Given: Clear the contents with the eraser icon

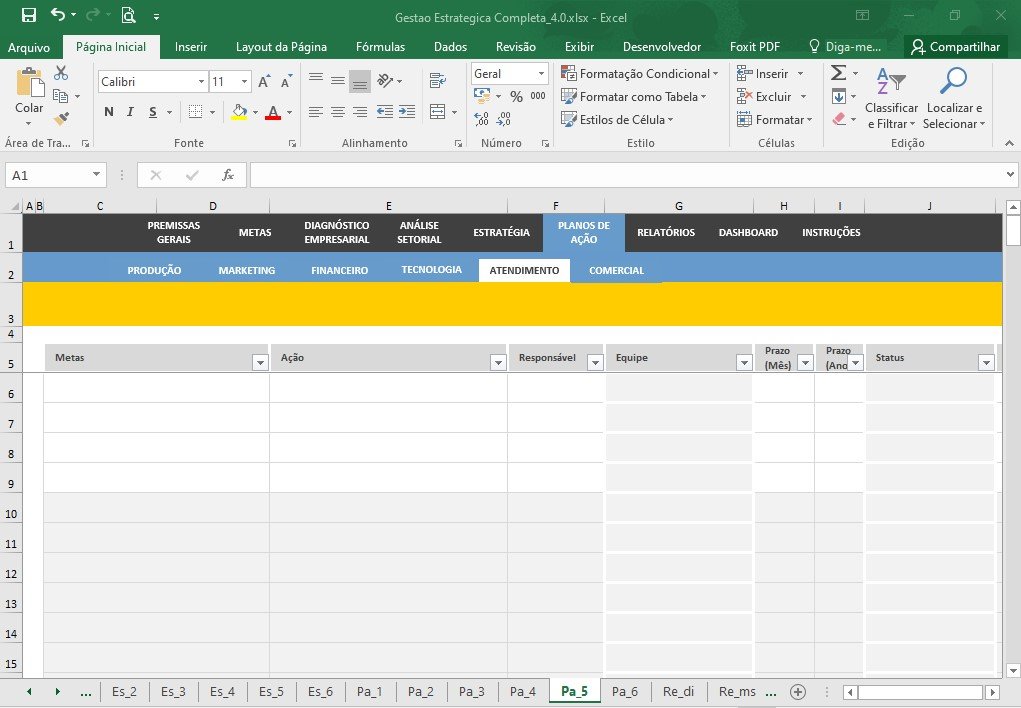Looking at the screenshot, I should [x=839, y=119].
